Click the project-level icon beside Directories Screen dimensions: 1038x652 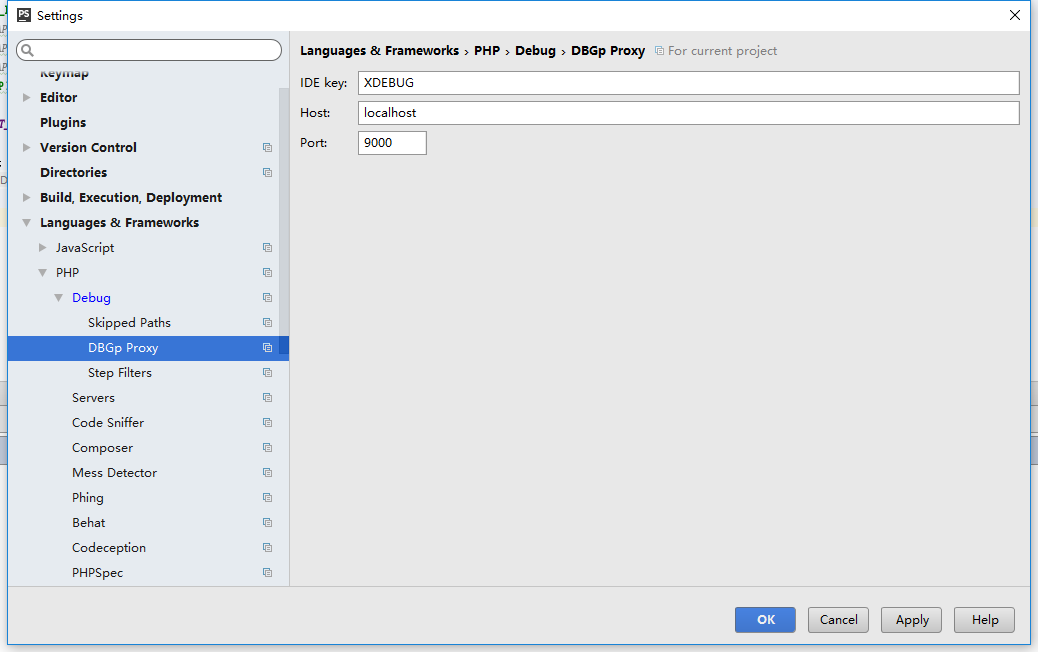pyautogui.click(x=267, y=173)
